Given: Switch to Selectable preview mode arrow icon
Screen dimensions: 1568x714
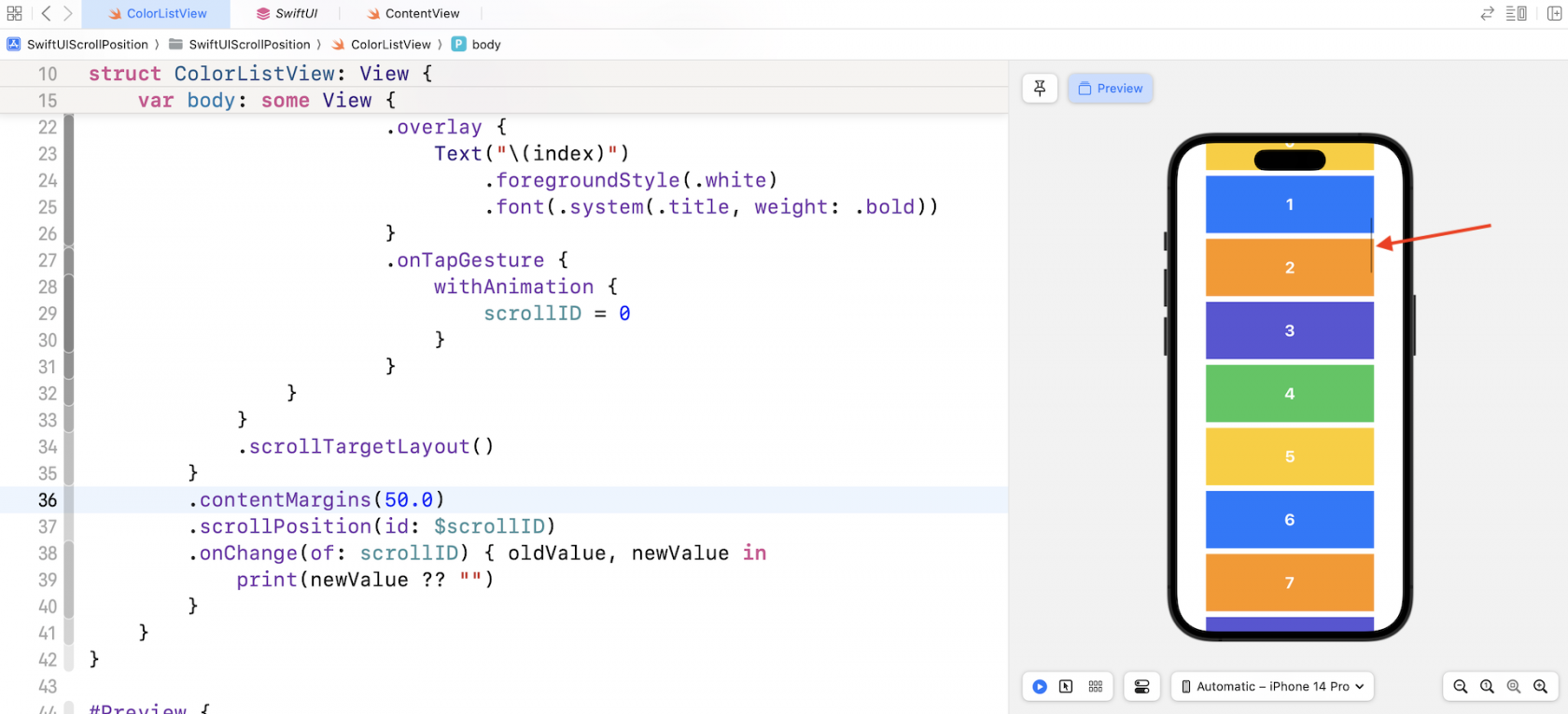Looking at the screenshot, I should tap(1066, 686).
